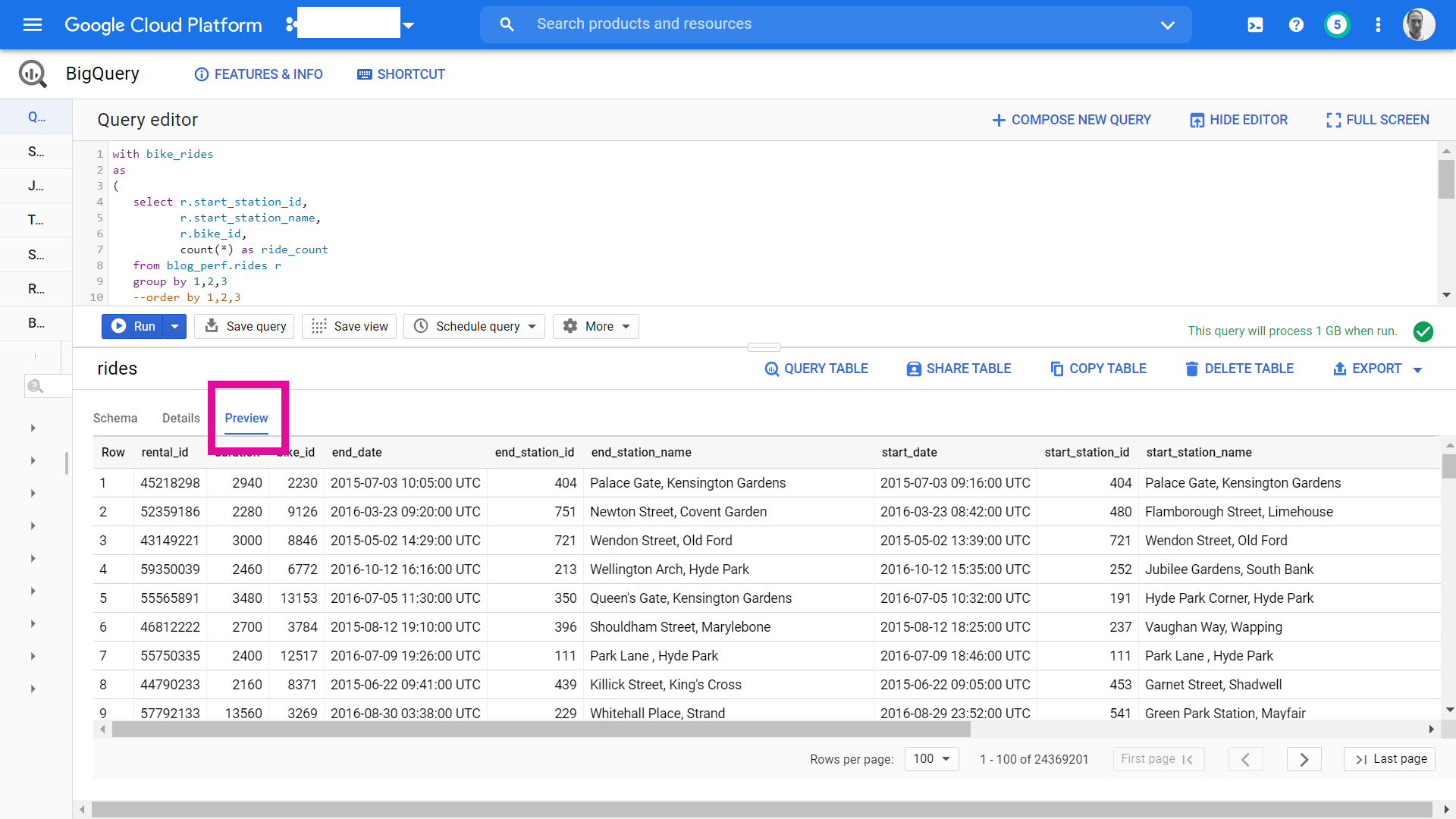Switch to the Details tab

pyautogui.click(x=180, y=418)
